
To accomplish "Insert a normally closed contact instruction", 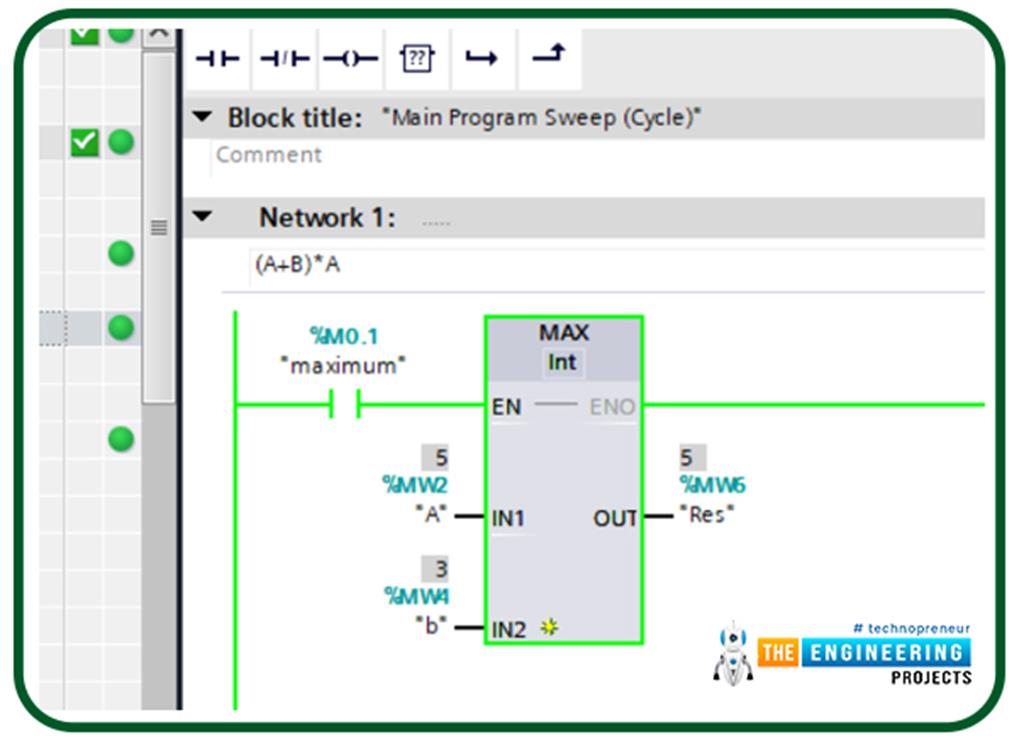I will click(x=287, y=58).
